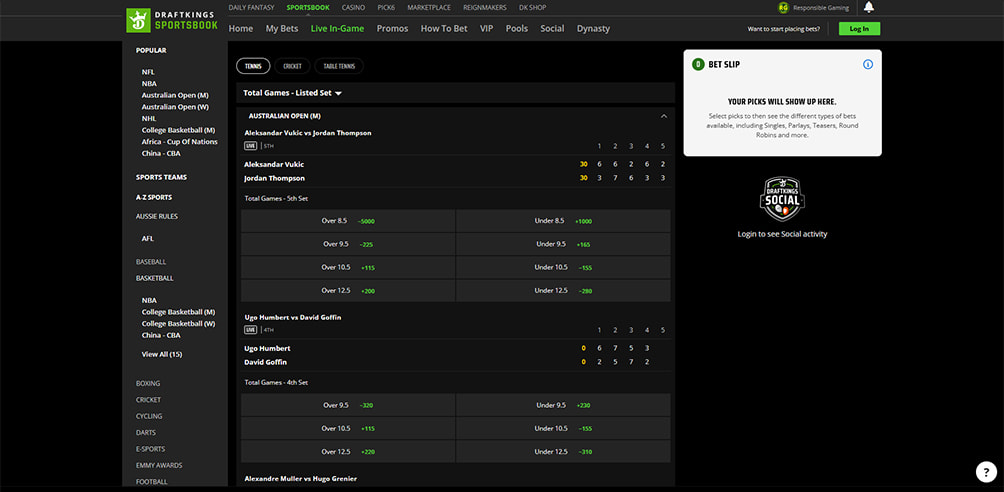
Task: Click the bet slip count circle
Action: point(697,65)
